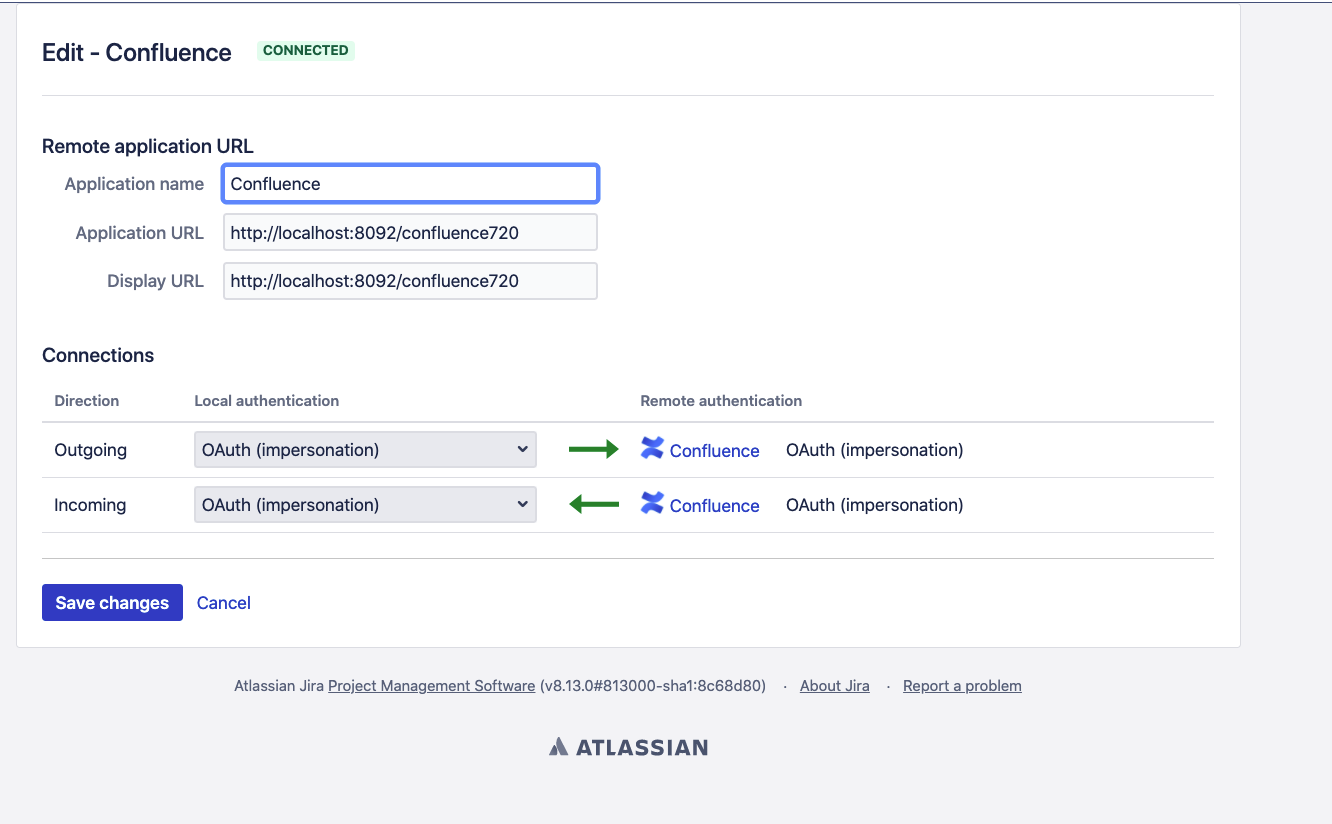Click the CONNECTED status badge
This screenshot has height=824, width=1332.
click(306, 50)
